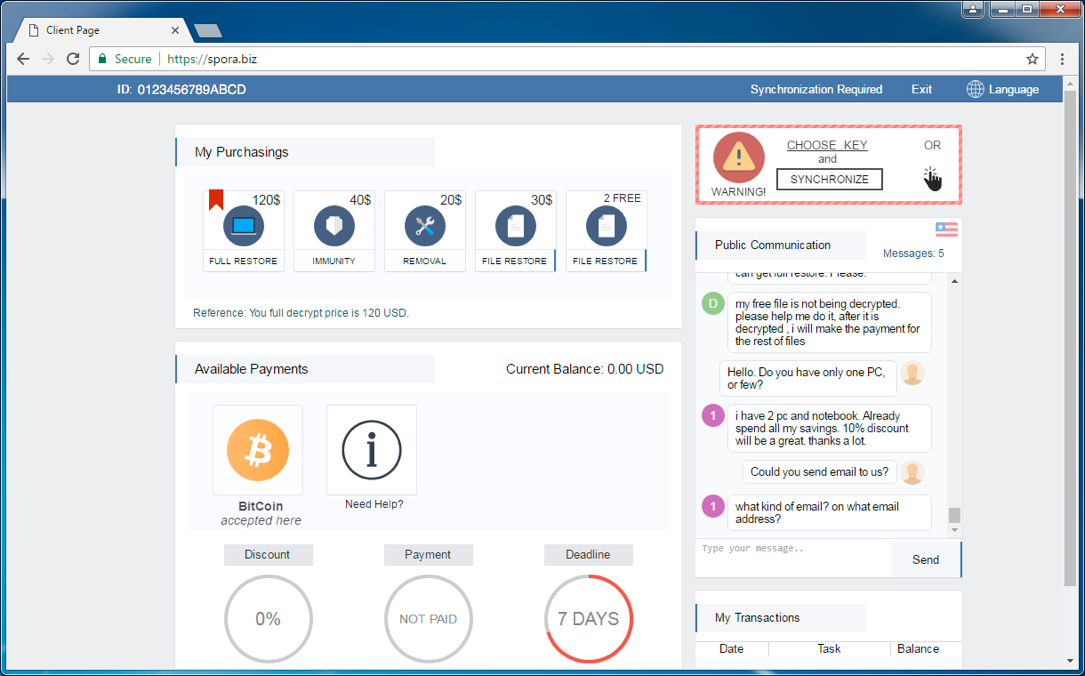Open the Language selector
This screenshot has width=1085, height=676.
[1003, 89]
